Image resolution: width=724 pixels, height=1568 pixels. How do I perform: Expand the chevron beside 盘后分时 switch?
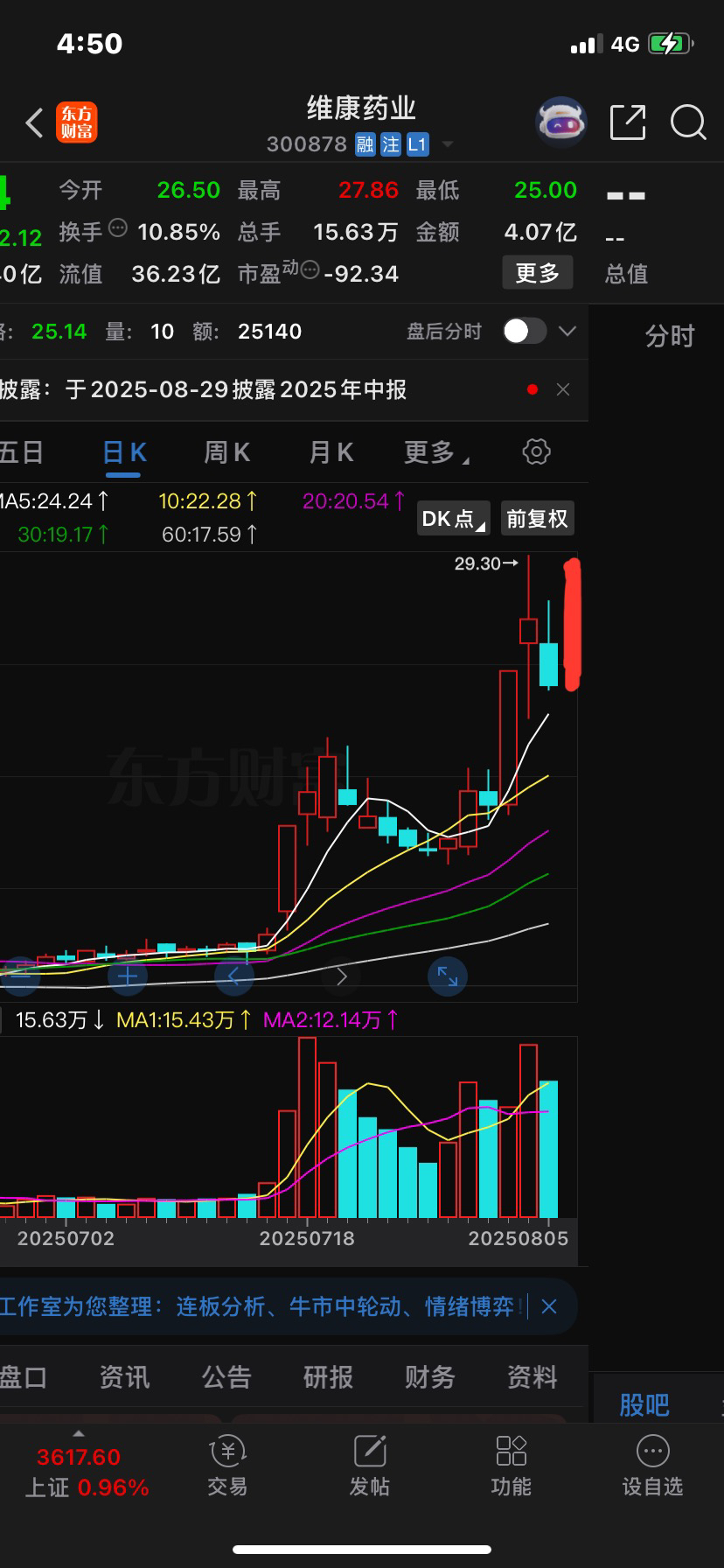tap(567, 331)
